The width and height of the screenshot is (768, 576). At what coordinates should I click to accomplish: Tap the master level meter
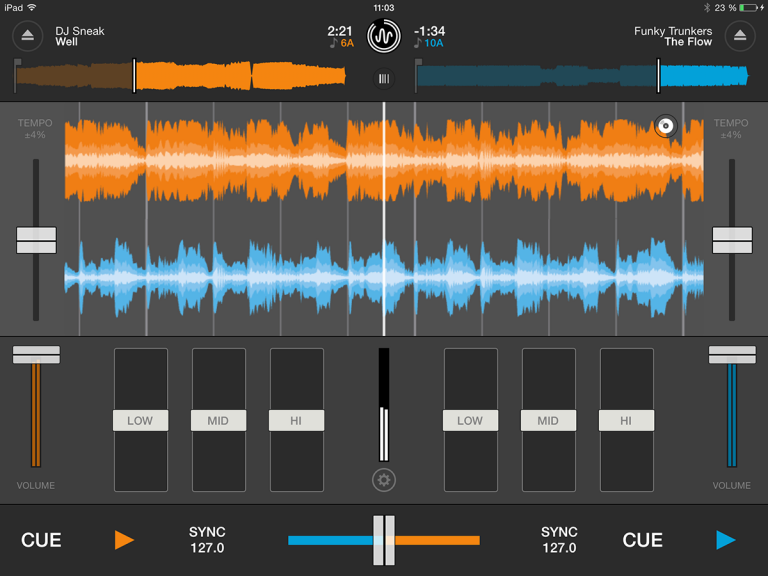384,405
